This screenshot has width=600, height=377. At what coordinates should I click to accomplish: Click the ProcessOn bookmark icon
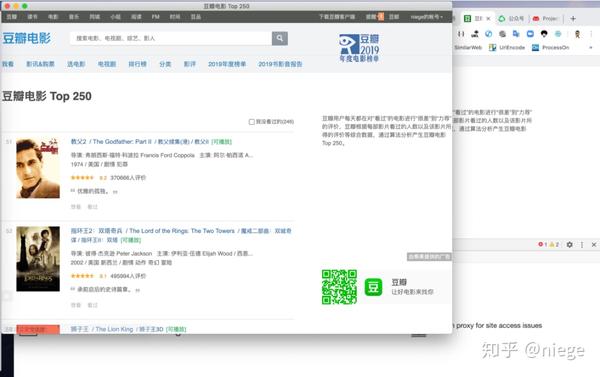point(535,47)
